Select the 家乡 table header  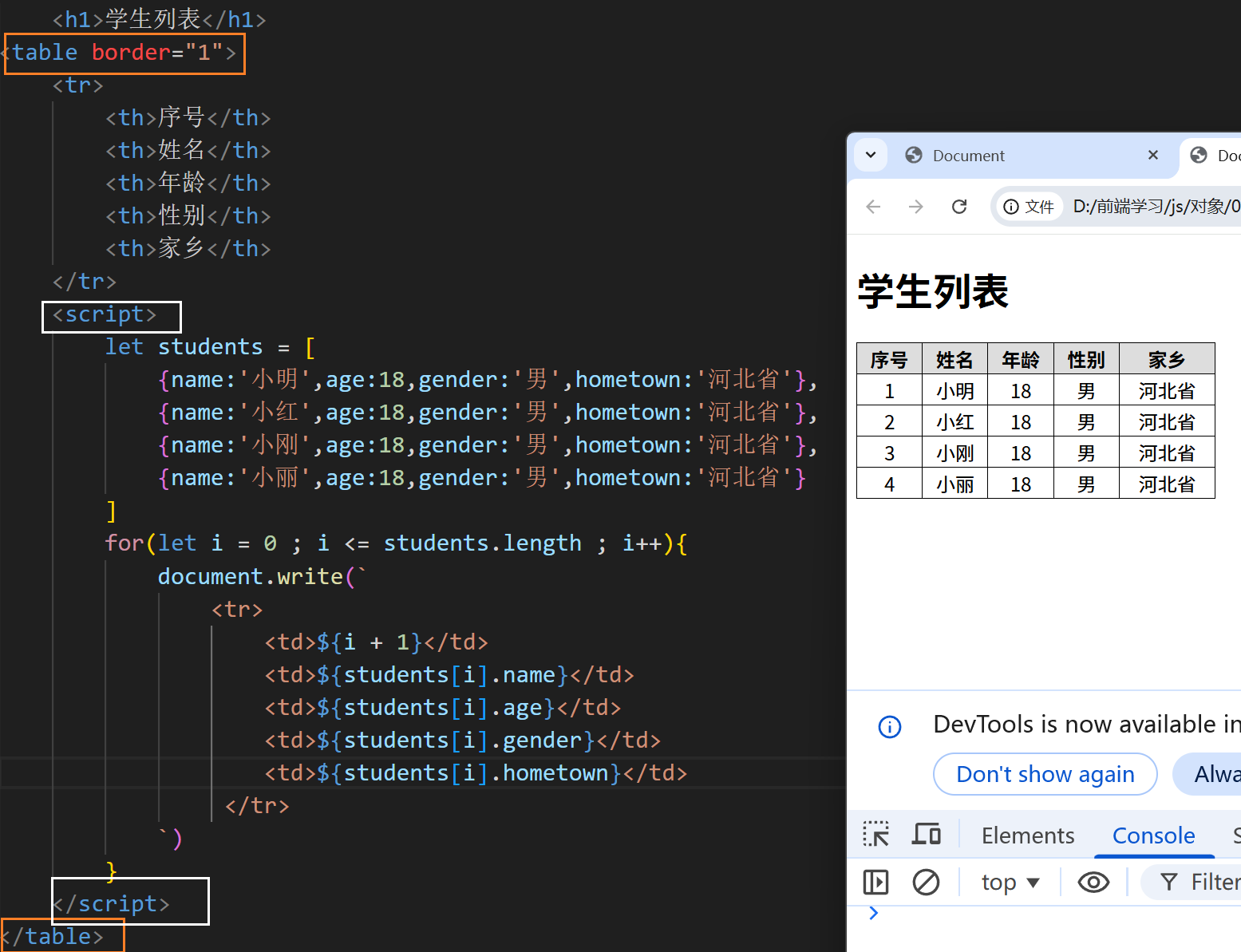1167,359
